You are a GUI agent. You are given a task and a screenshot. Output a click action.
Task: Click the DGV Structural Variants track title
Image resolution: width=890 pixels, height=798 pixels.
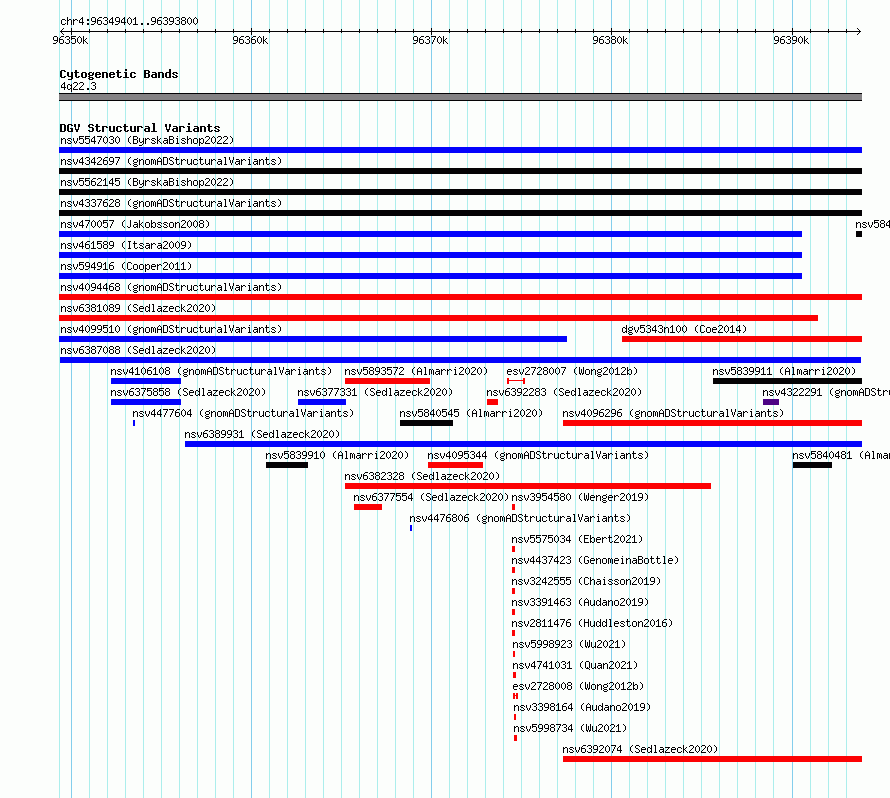140,128
